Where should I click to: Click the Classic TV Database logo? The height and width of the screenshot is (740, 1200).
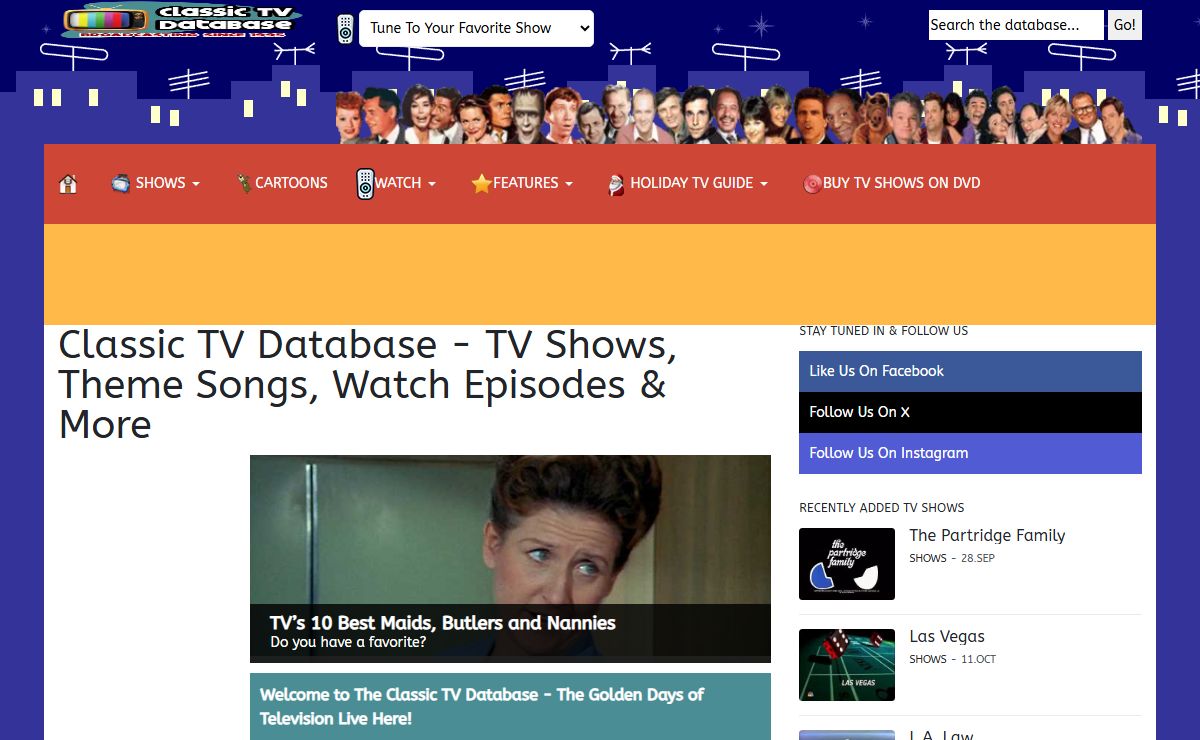click(181, 21)
